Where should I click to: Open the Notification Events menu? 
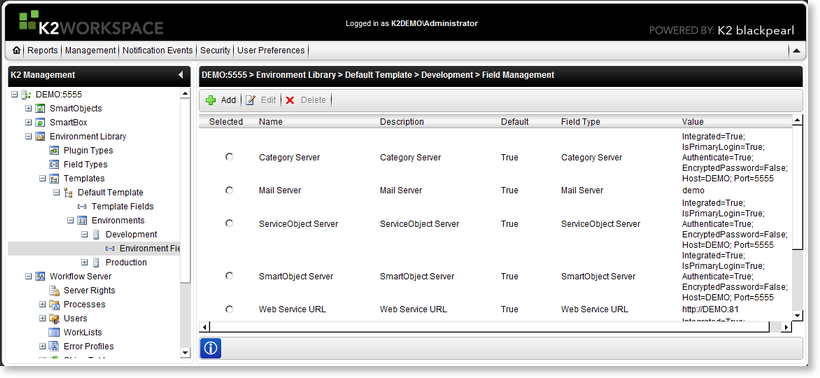(x=157, y=51)
